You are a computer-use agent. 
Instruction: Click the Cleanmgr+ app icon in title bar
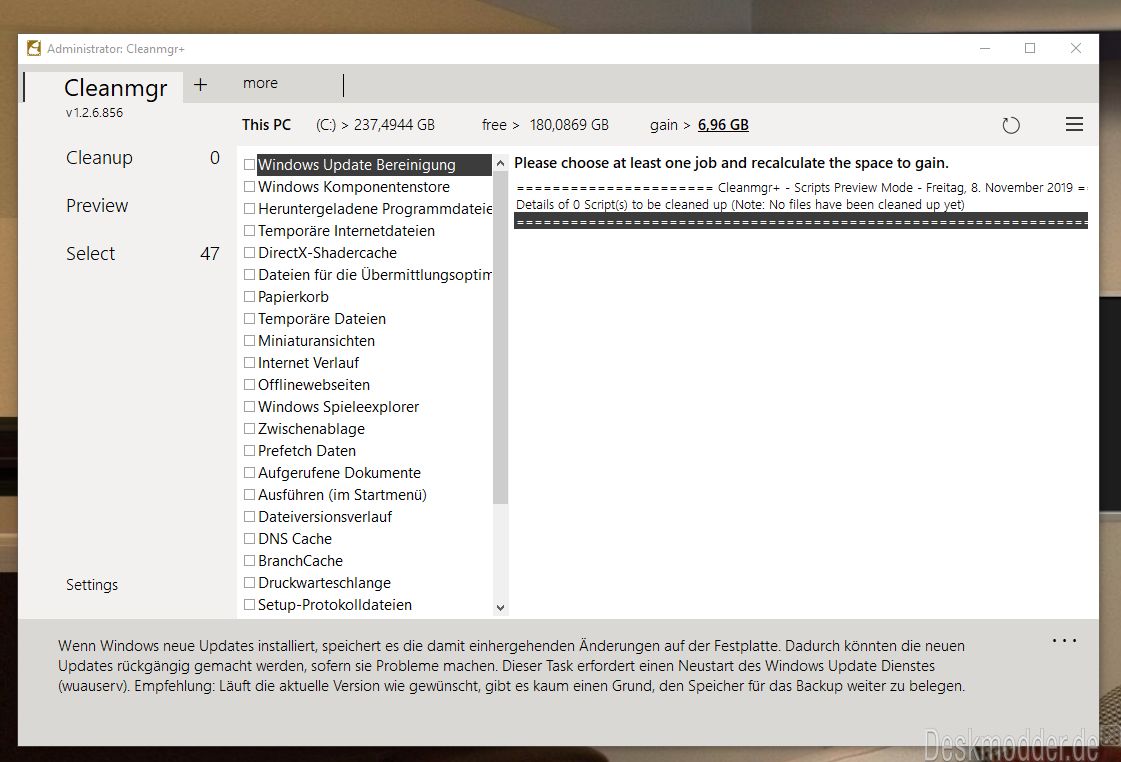pos(34,49)
